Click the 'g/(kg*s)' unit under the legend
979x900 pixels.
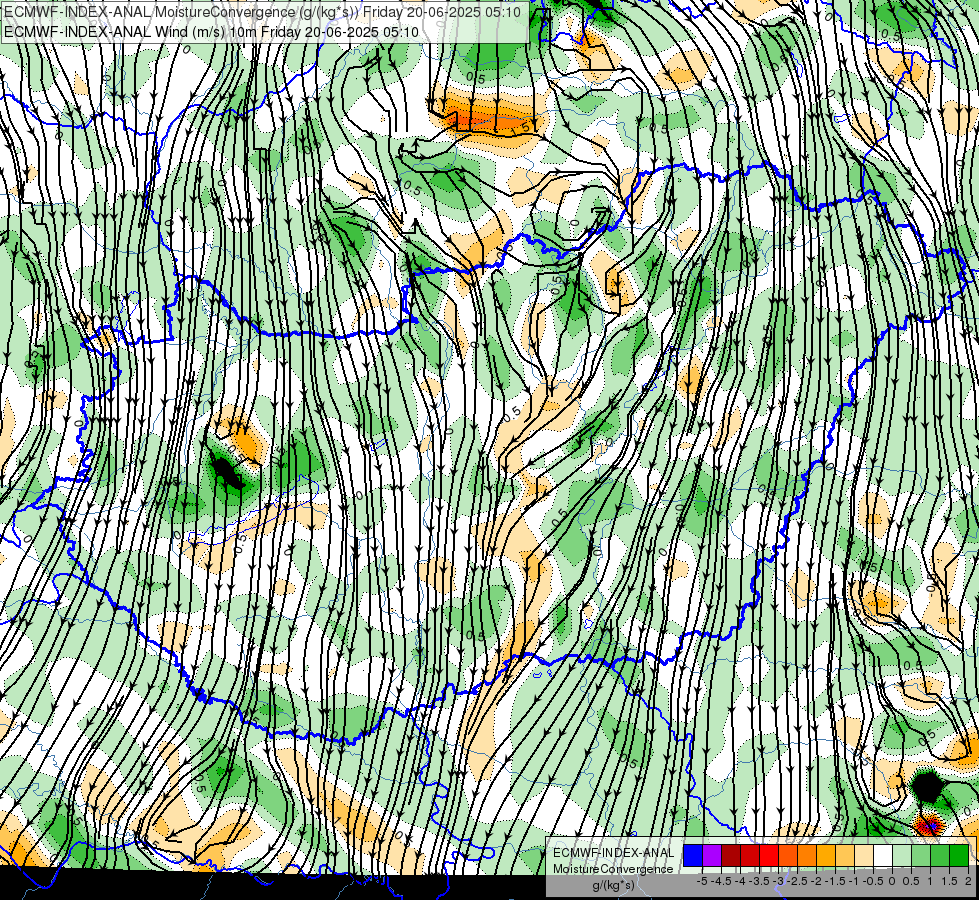tap(614, 885)
